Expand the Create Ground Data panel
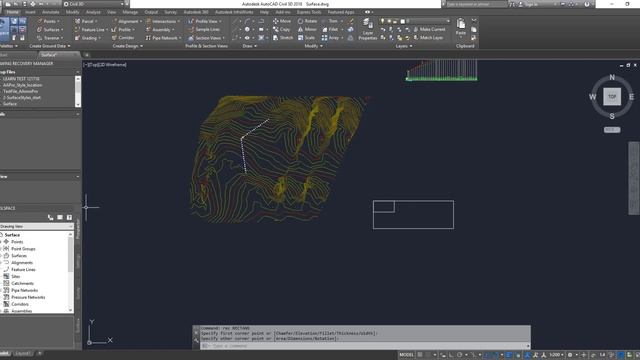 pos(50,46)
